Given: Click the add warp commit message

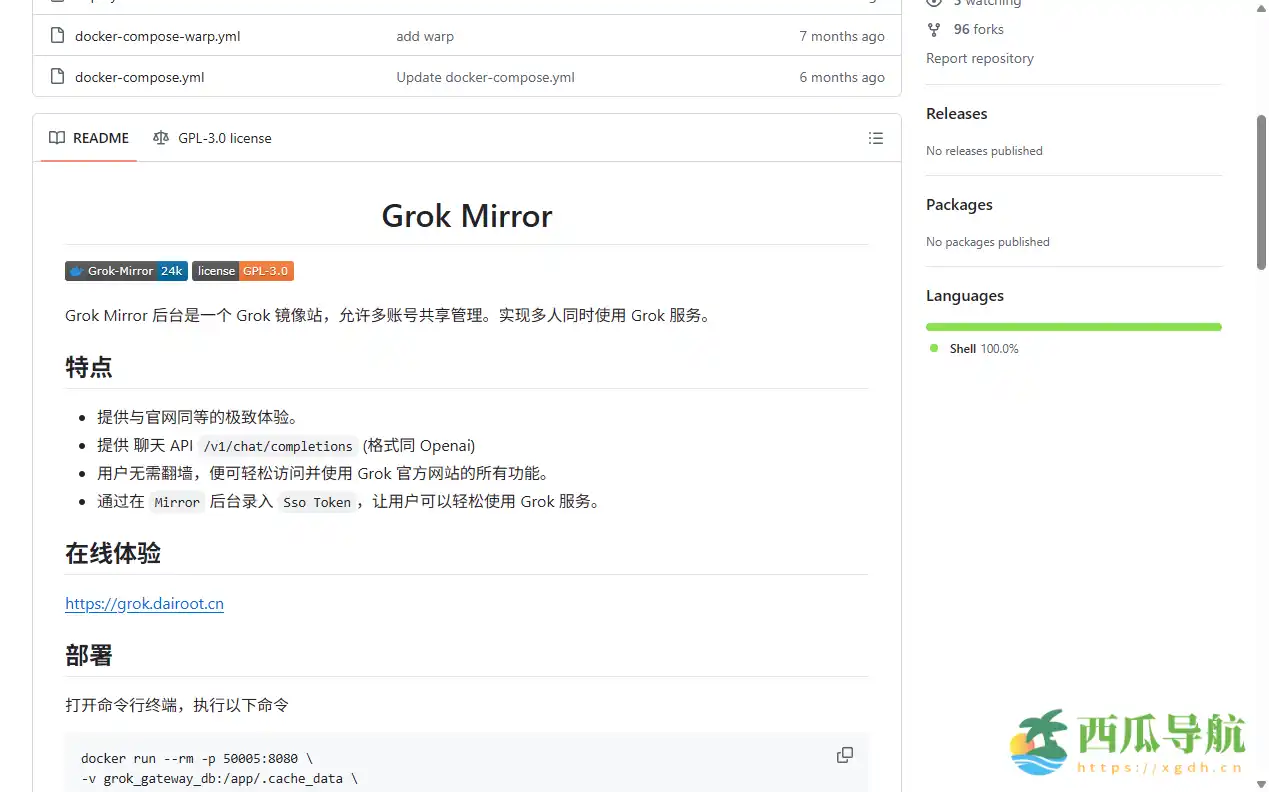Looking at the screenshot, I should tap(425, 36).
